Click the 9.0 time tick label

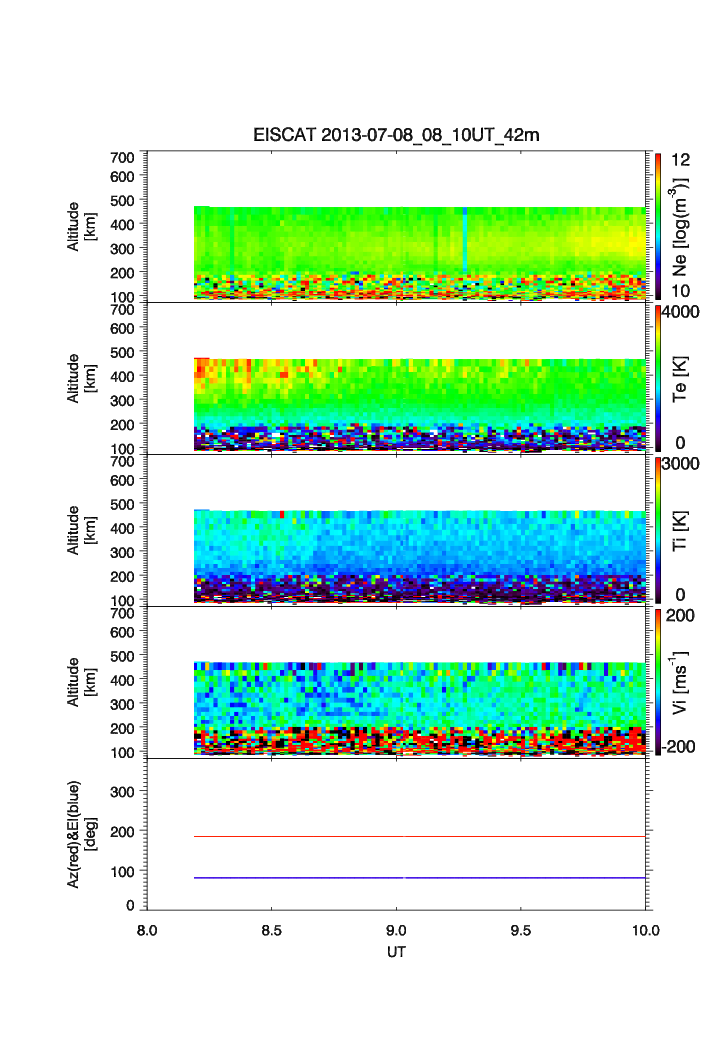coord(396,931)
